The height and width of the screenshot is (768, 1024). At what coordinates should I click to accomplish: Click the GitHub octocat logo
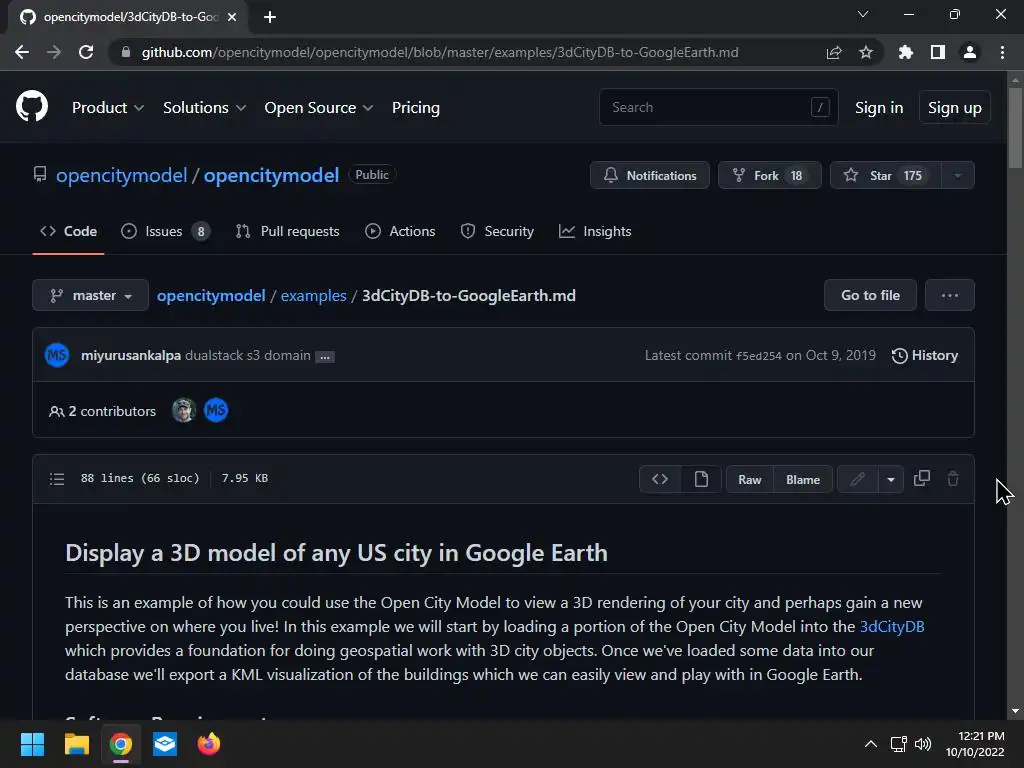(31, 106)
